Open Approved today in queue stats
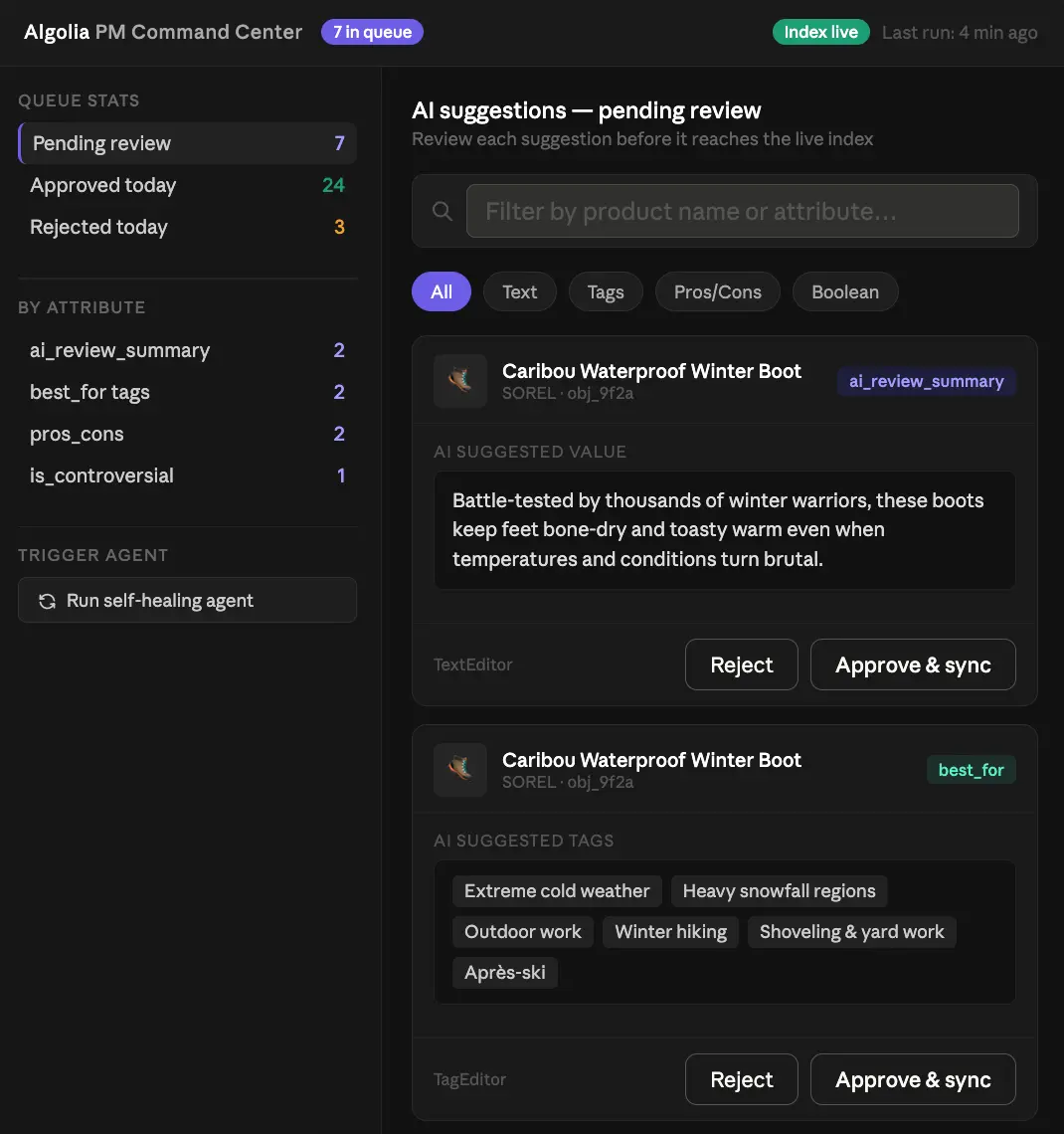Screen dimensions: 1064x1134 [x=187, y=185]
